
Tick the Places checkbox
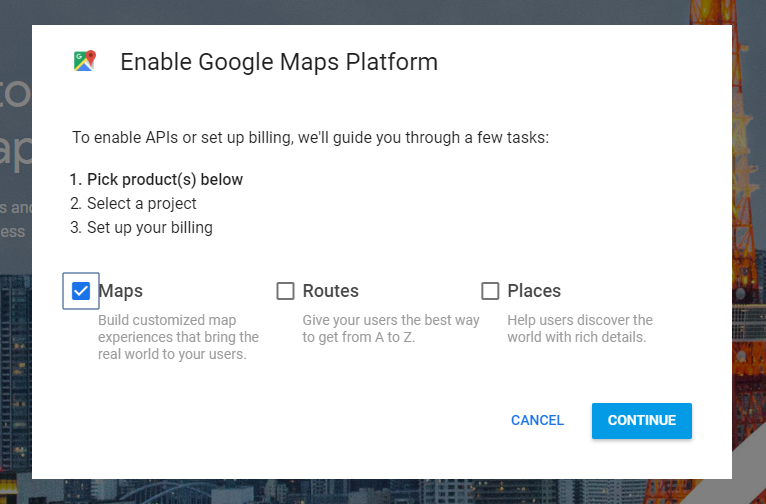[x=490, y=291]
